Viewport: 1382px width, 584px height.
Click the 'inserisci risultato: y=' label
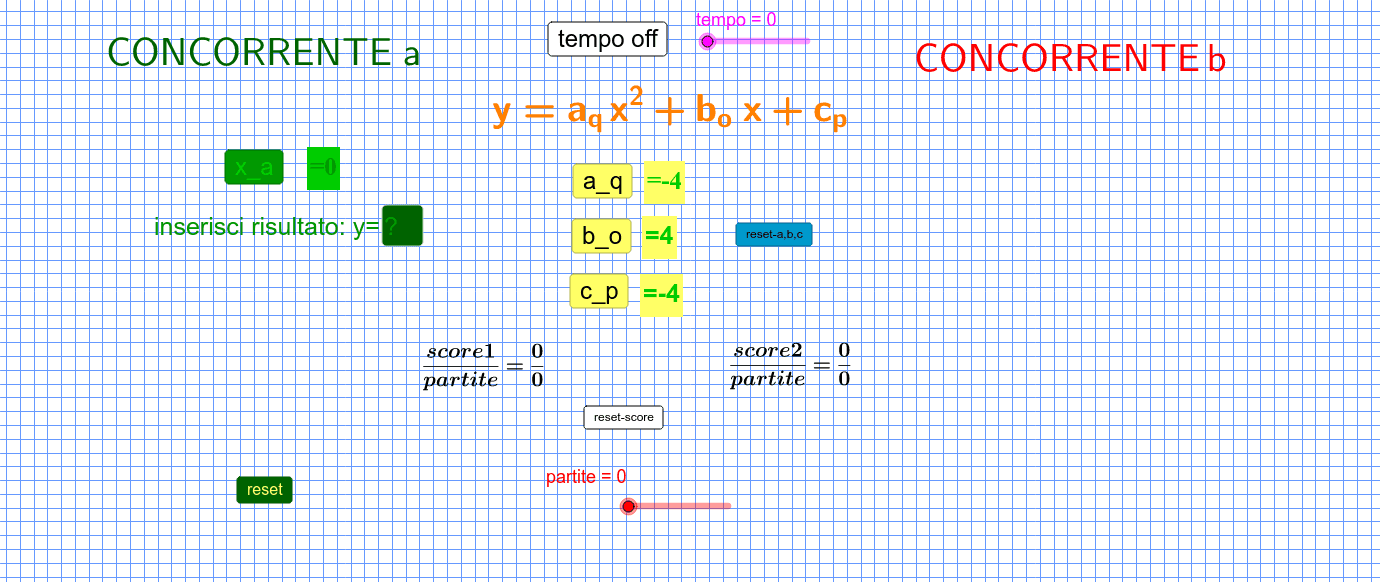coord(267,227)
